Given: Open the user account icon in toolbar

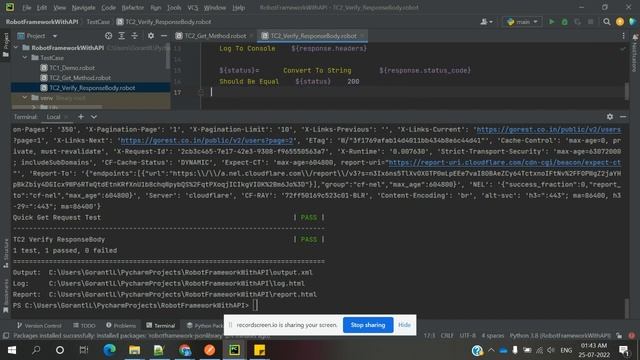Looking at the screenshot, I should click(486, 22).
